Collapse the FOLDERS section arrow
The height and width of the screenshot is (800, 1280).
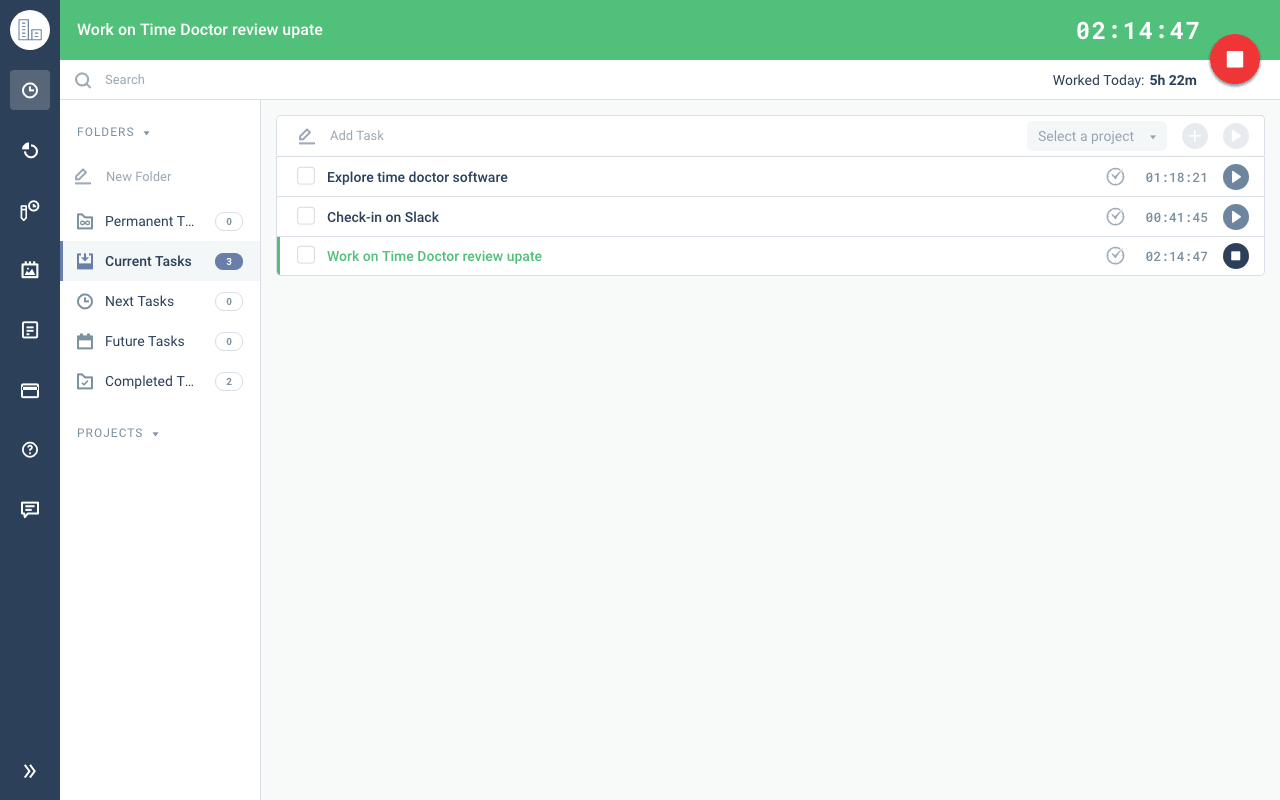147,133
